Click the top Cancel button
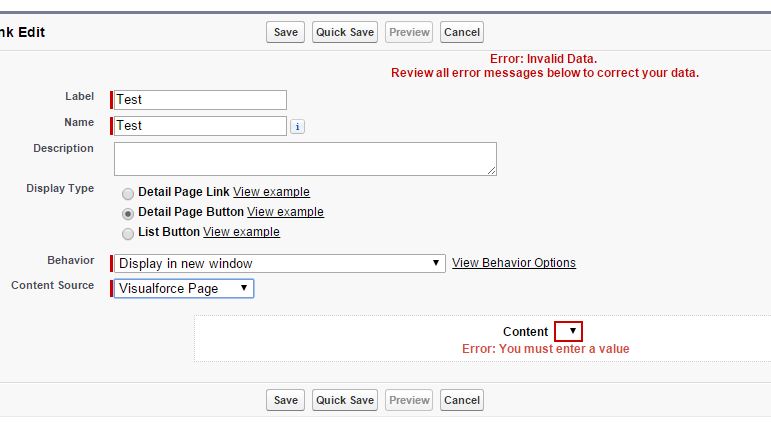The height and width of the screenshot is (438, 771). pos(461,32)
